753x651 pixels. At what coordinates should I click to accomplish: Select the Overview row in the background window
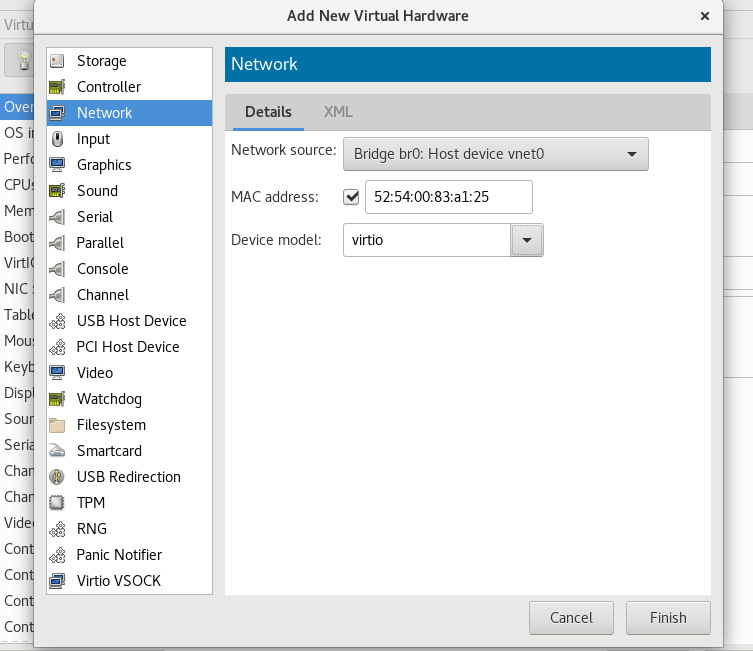17,107
